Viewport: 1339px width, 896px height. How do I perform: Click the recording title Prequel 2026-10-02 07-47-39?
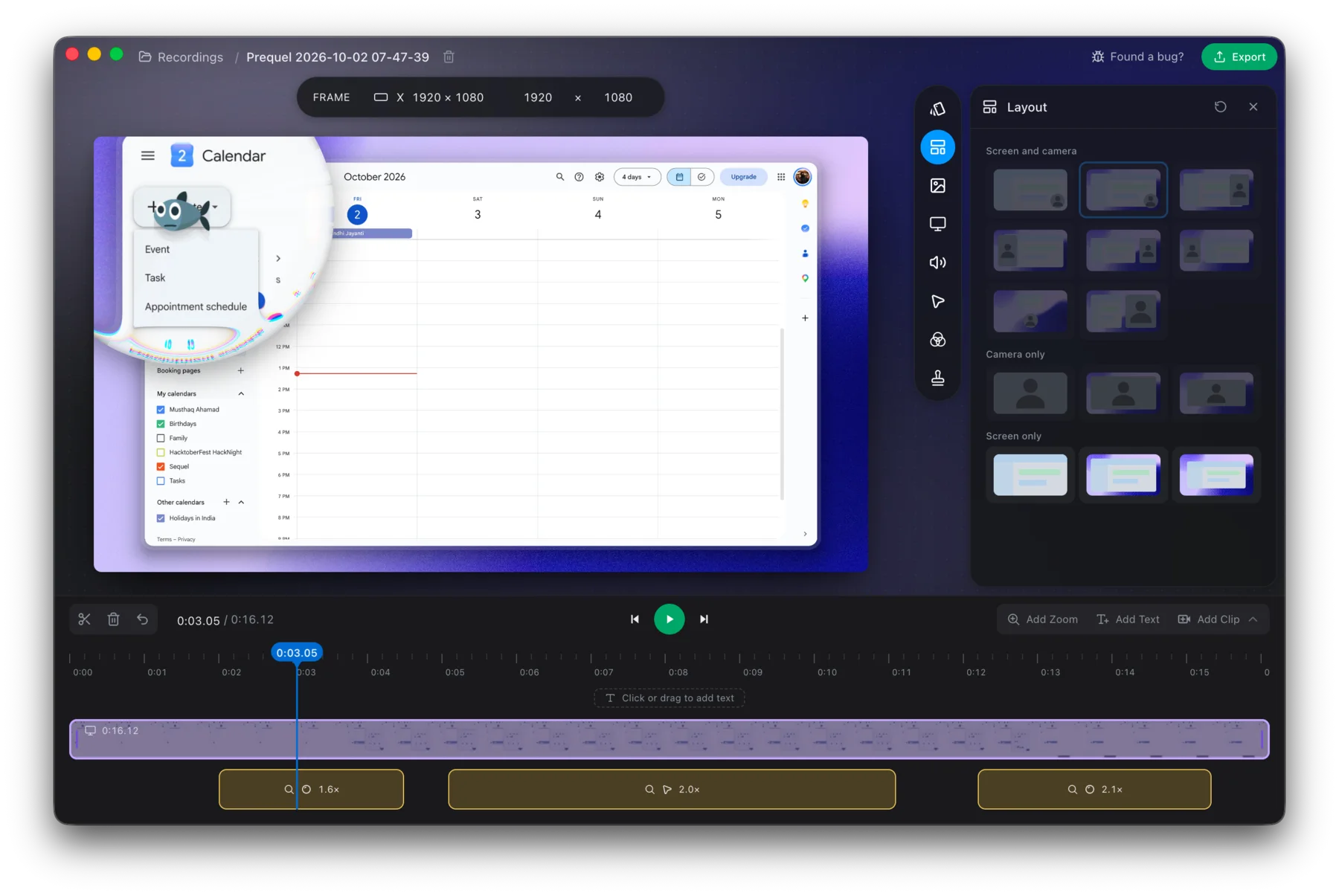[x=338, y=57]
